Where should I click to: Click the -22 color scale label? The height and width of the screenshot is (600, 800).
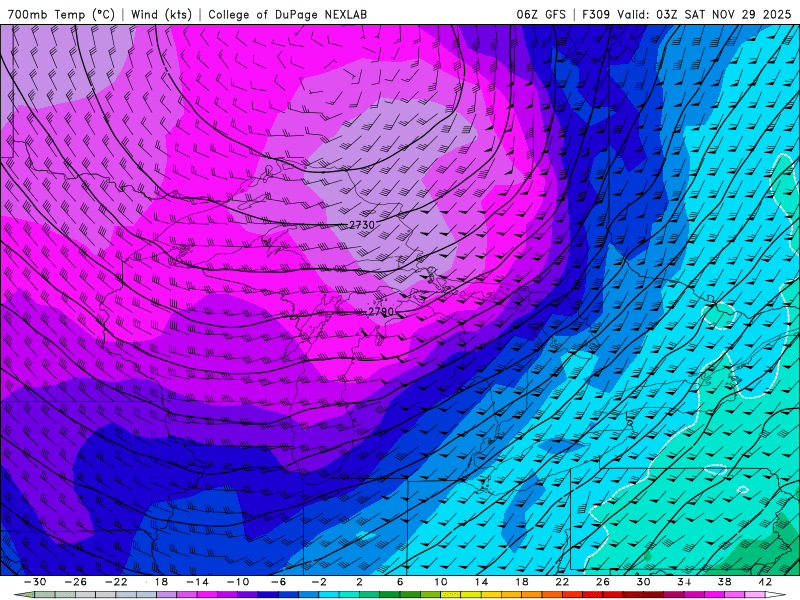tap(116, 582)
